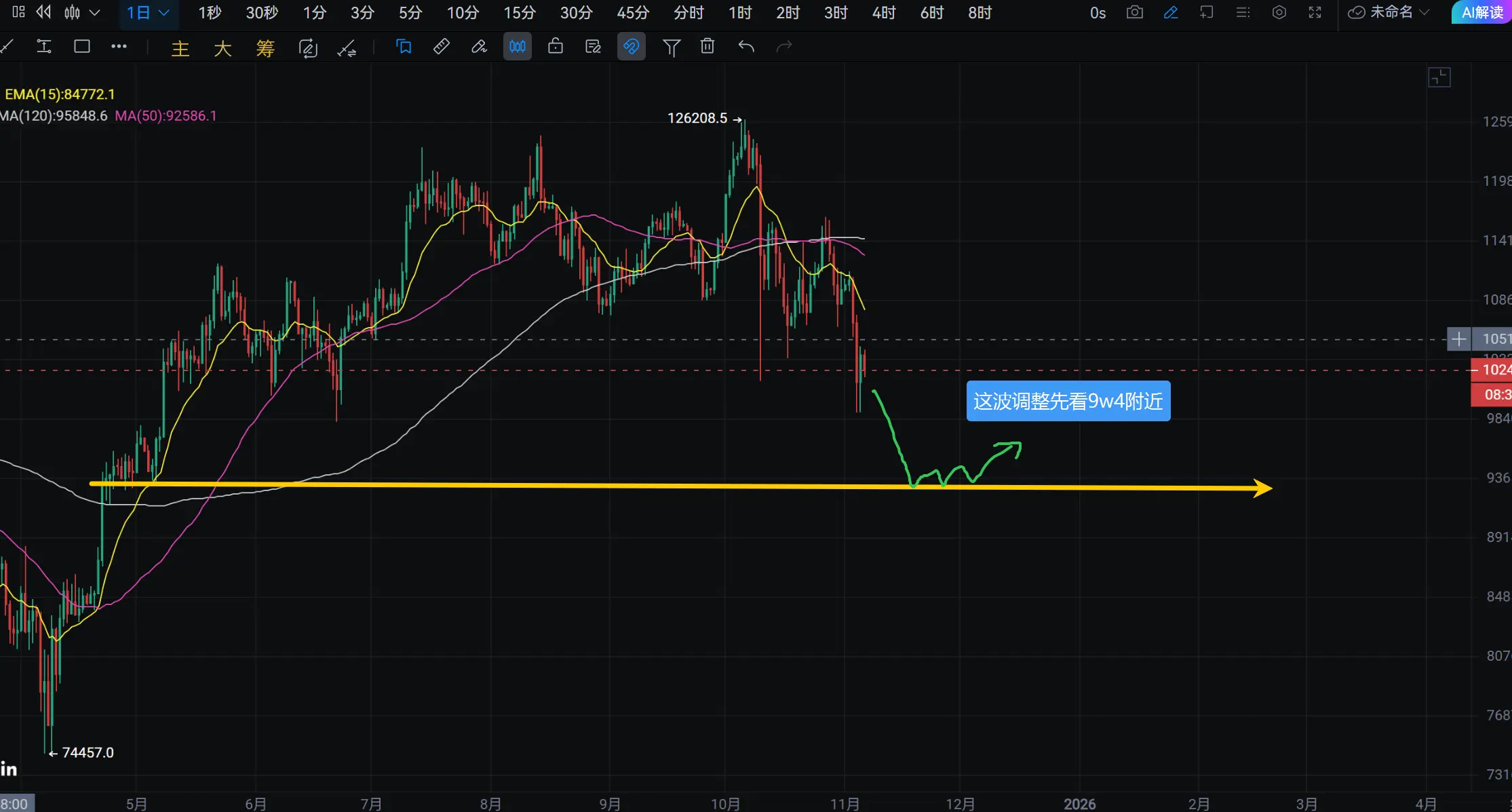1512x812 pixels.
Task: Click the undo arrow icon
Action: (746, 46)
